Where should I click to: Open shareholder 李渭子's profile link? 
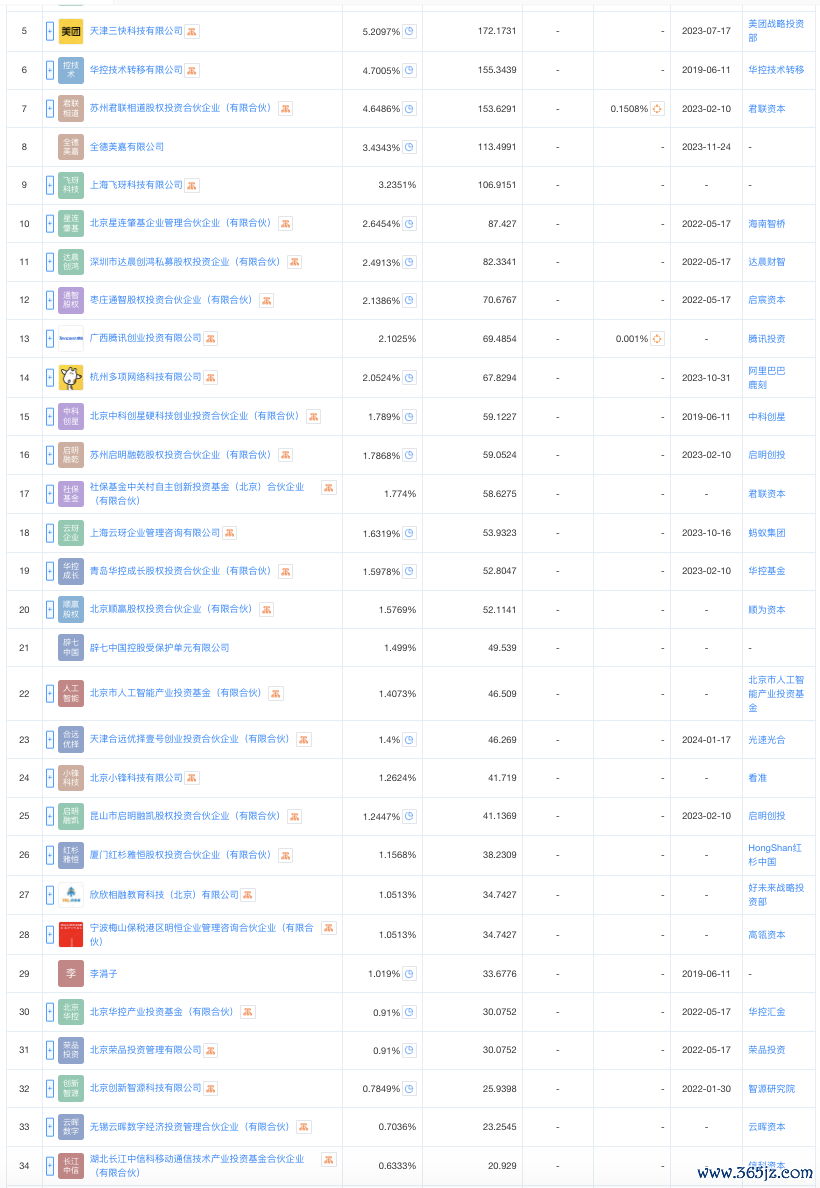(103, 974)
